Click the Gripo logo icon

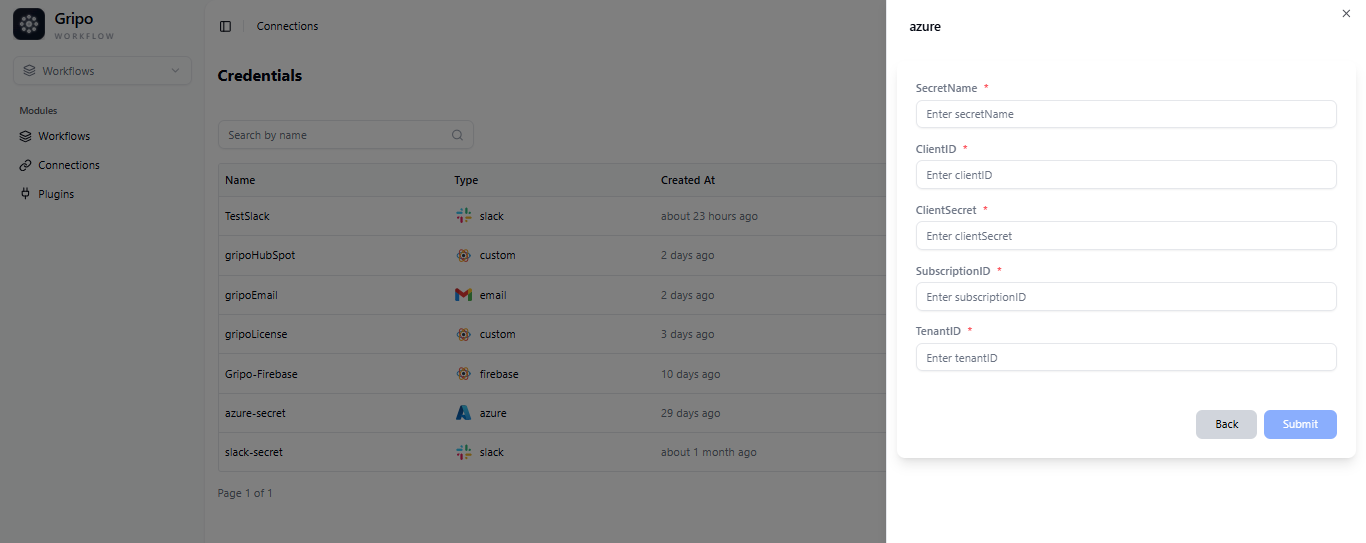[29, 25]
